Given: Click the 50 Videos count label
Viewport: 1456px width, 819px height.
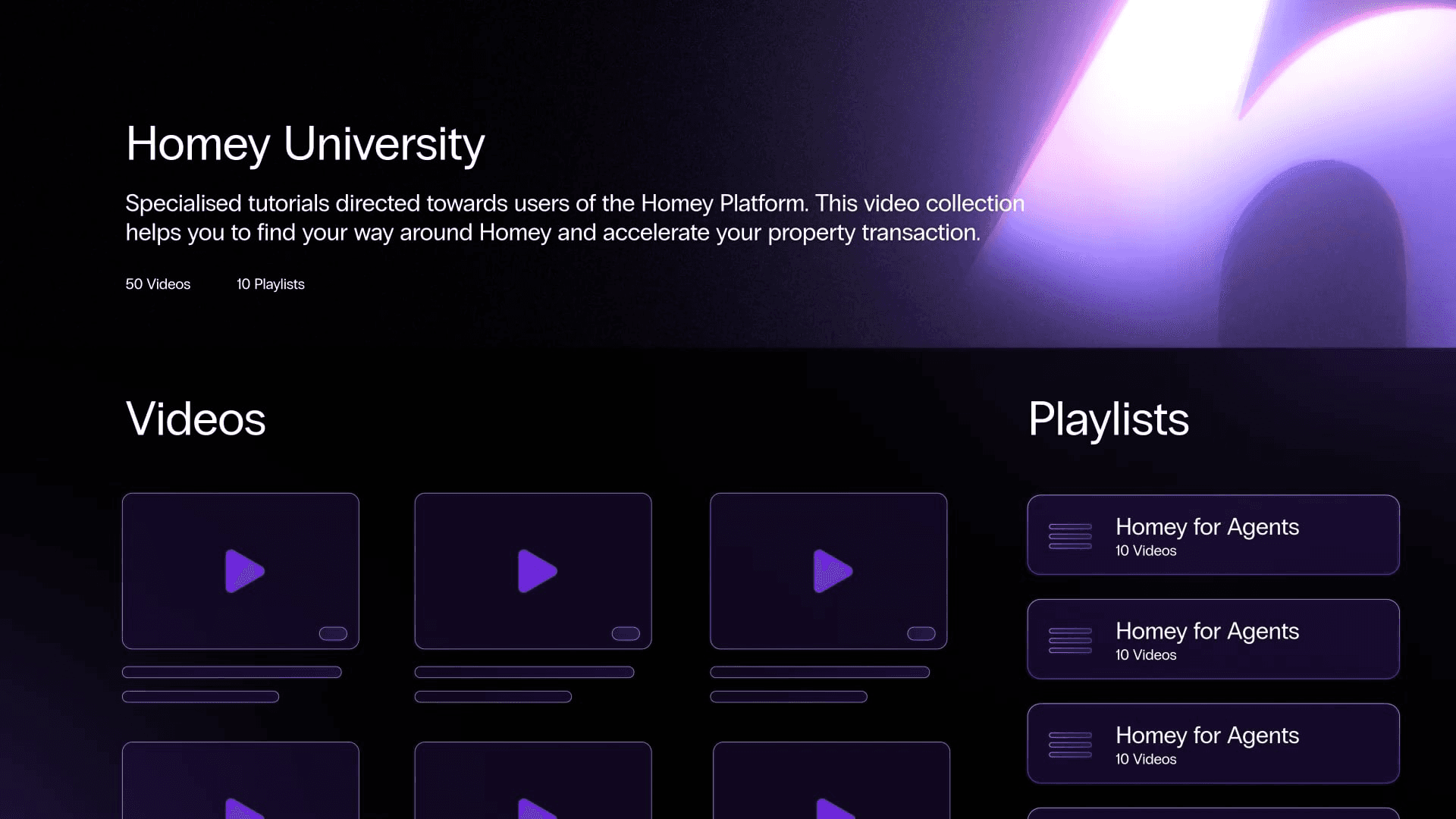Looking at the screenshot, I should coord(158,284).
